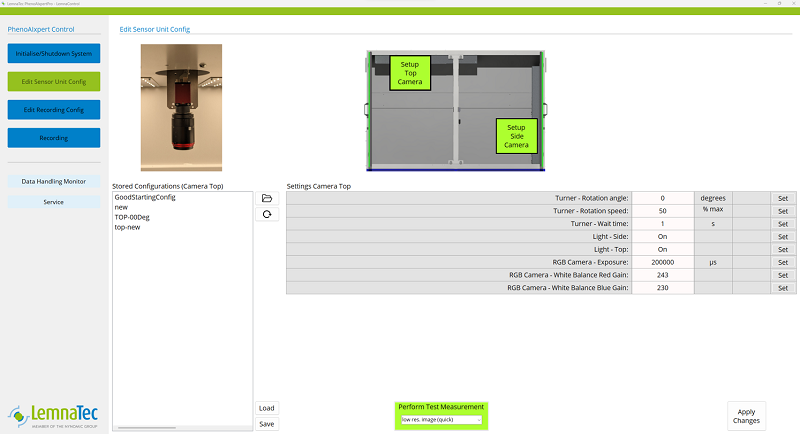The height and width of the screenshot is (434, 800).
Task: Edit the exposure field showing 200000
Action: 663,262
